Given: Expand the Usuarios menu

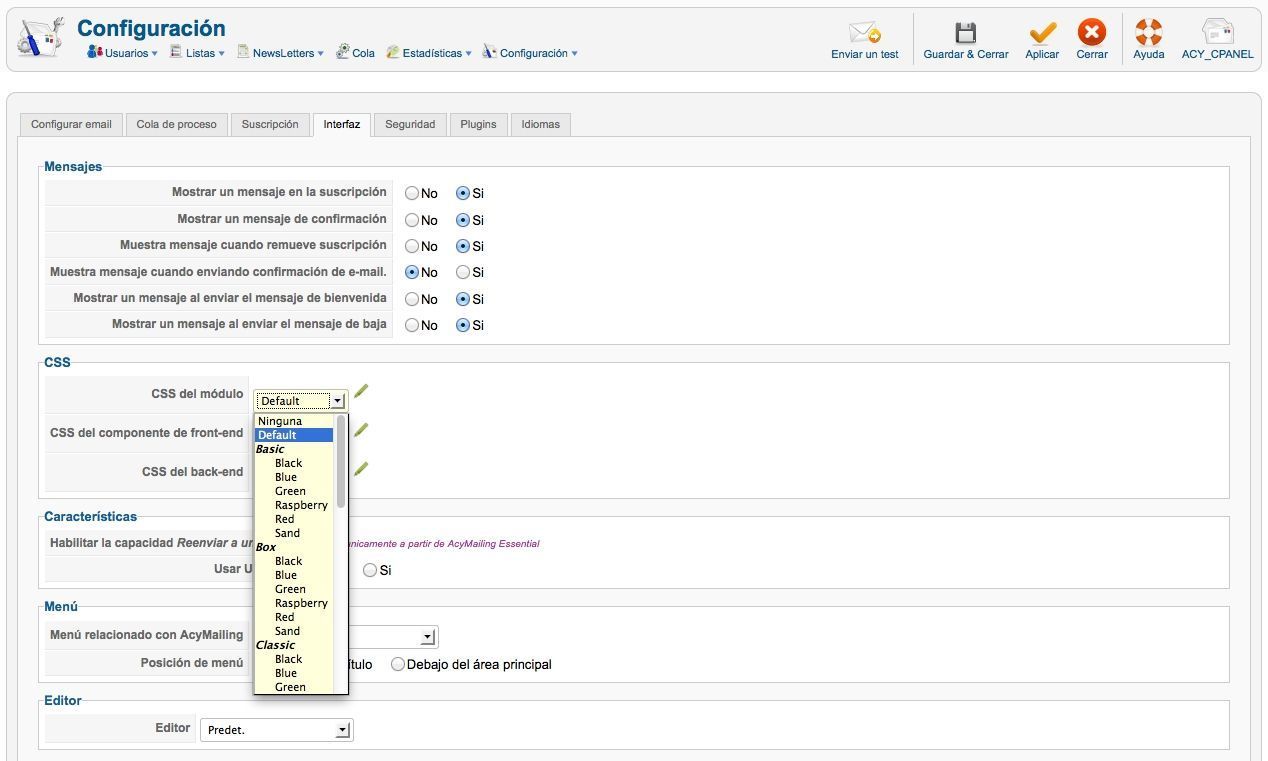Looking at the screenshot, I should 121,53.
